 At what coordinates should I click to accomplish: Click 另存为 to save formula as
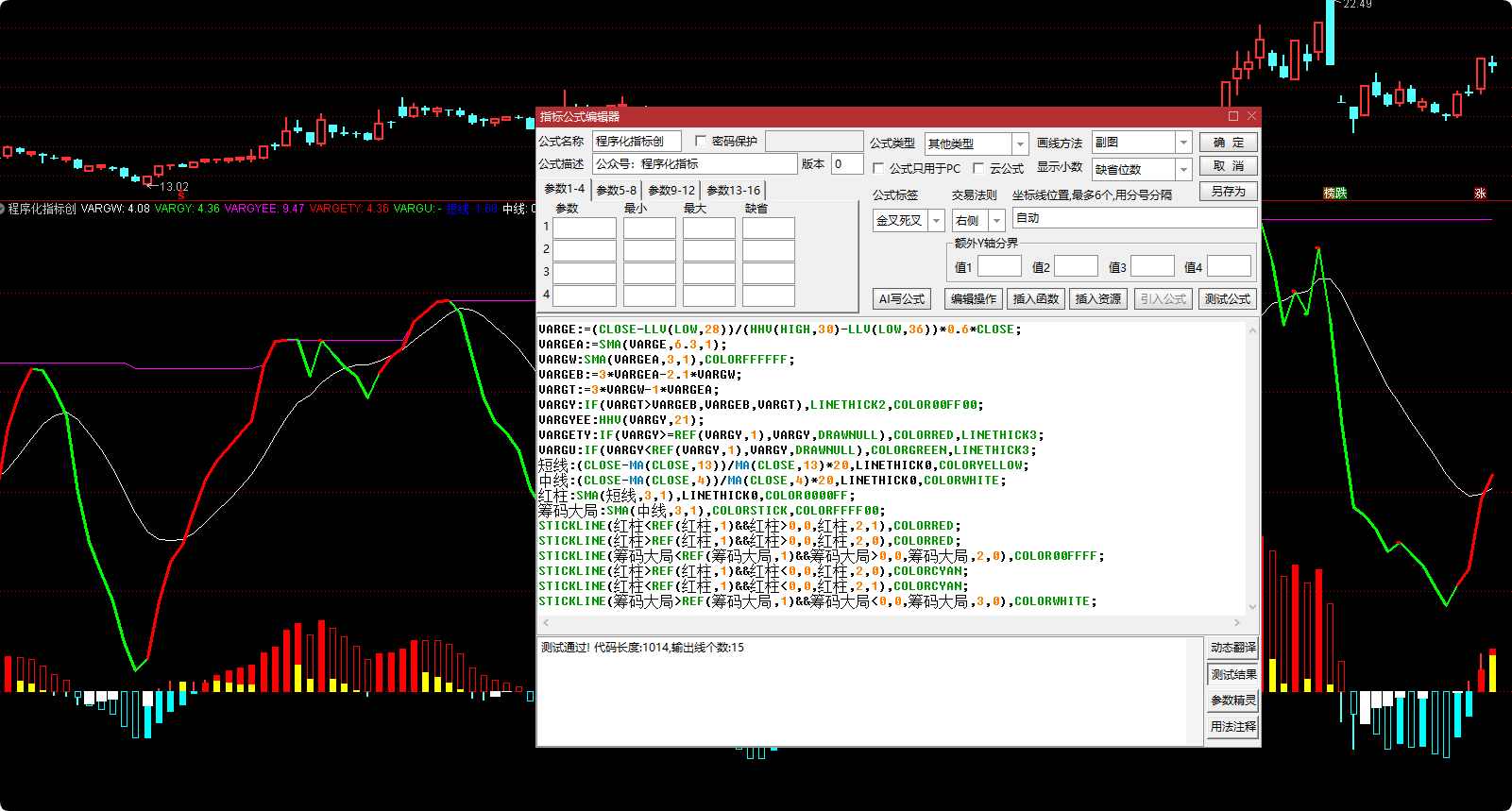point(1228,191)
